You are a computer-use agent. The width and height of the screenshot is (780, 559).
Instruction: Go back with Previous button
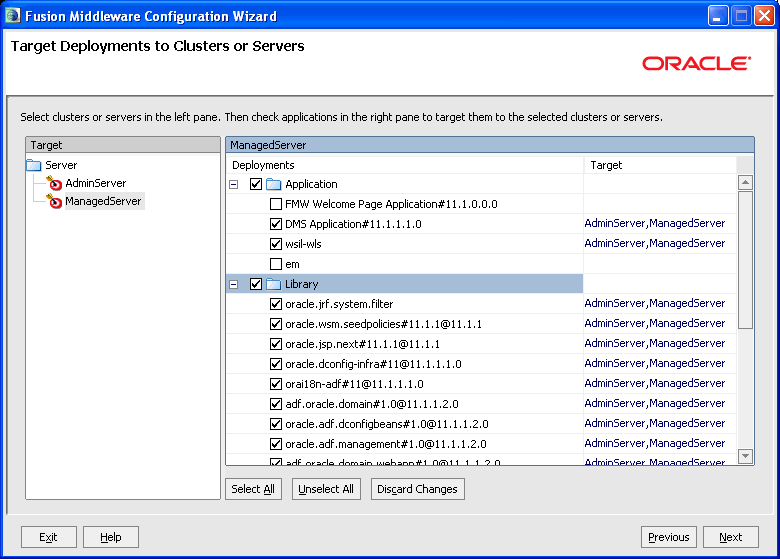pos(669,537)
